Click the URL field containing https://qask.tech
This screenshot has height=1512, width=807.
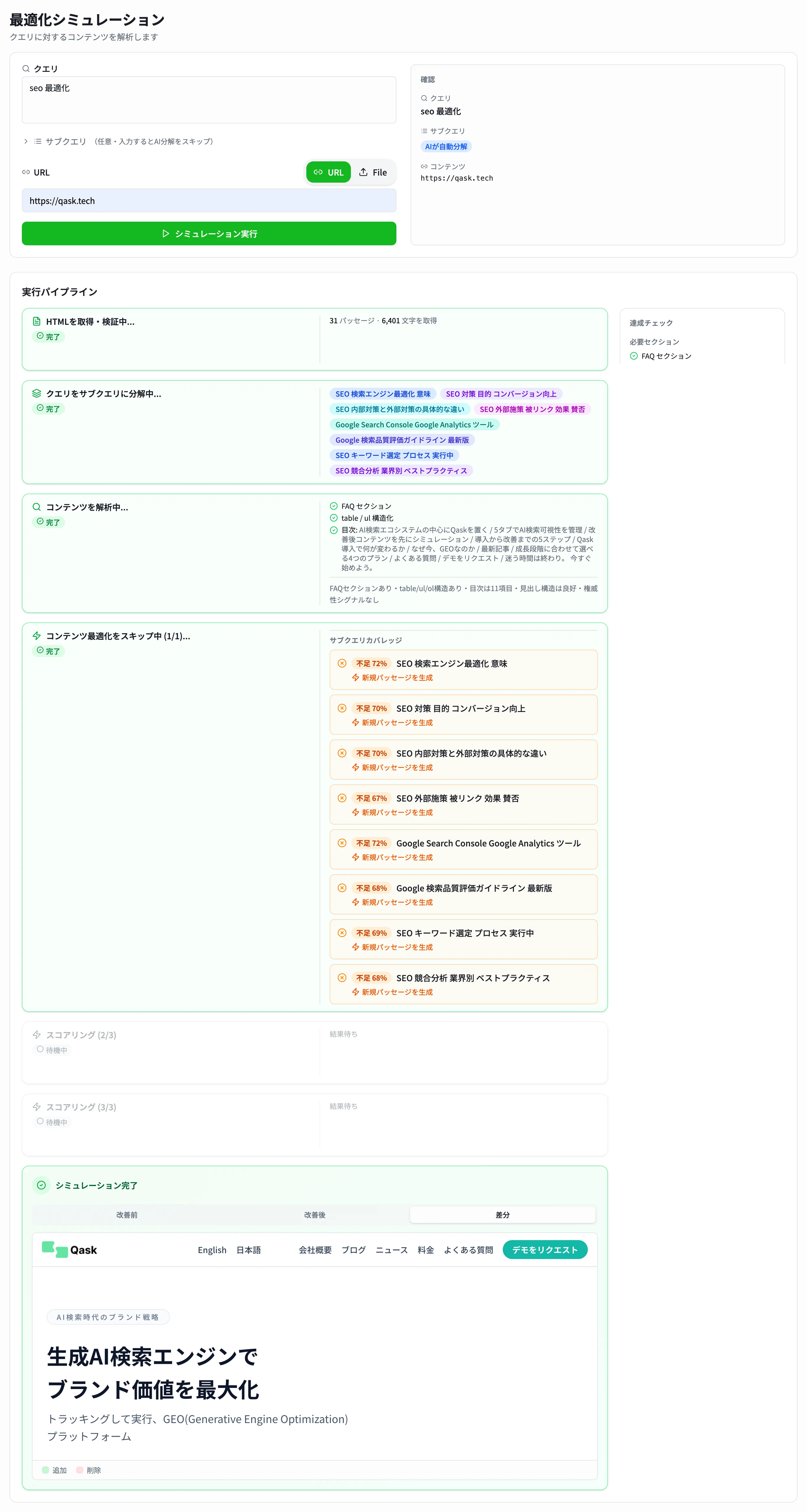pos(209,201)
